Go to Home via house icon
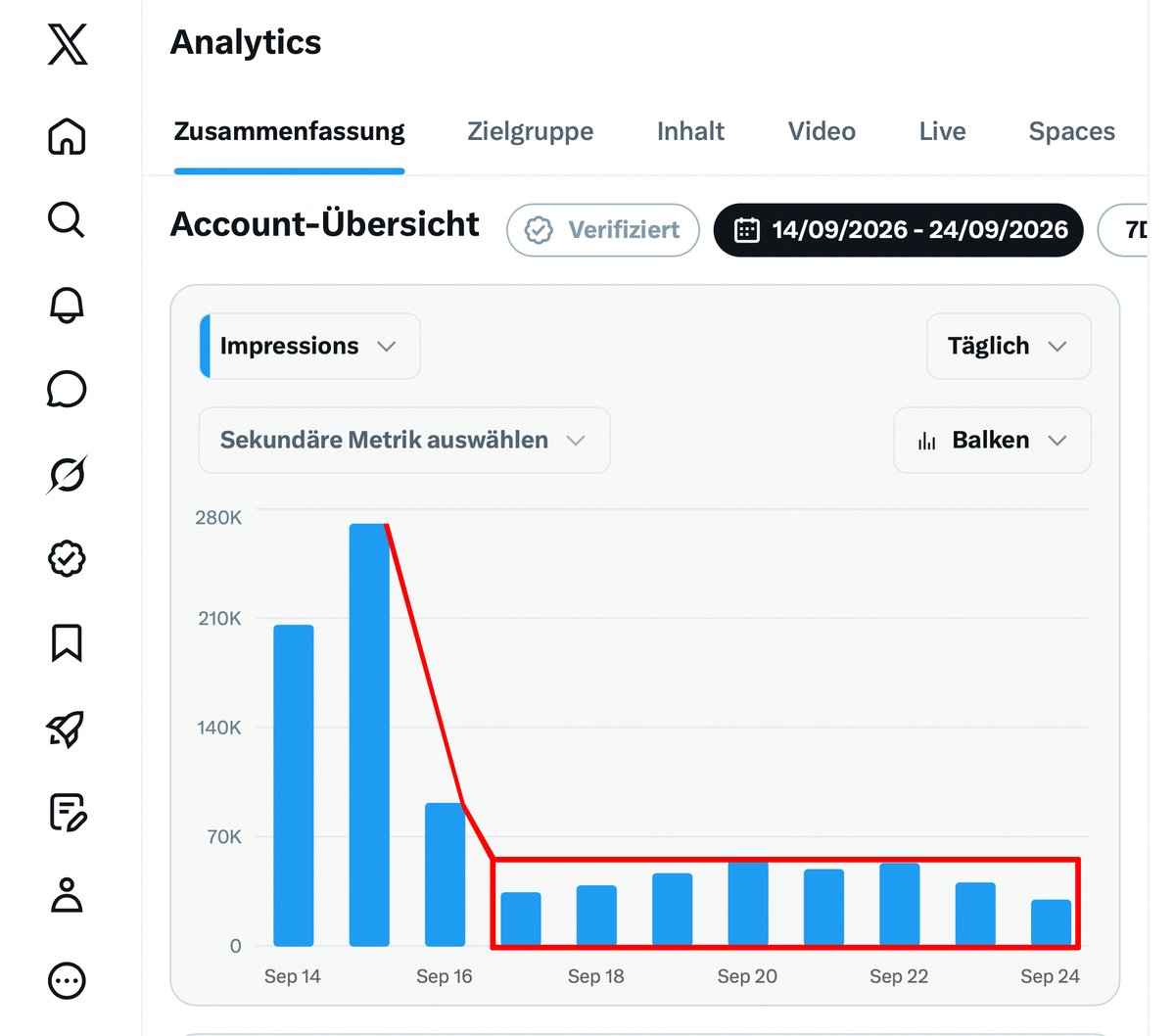This screenshot has width=1175, height=1036. click(x=67, y=136)
